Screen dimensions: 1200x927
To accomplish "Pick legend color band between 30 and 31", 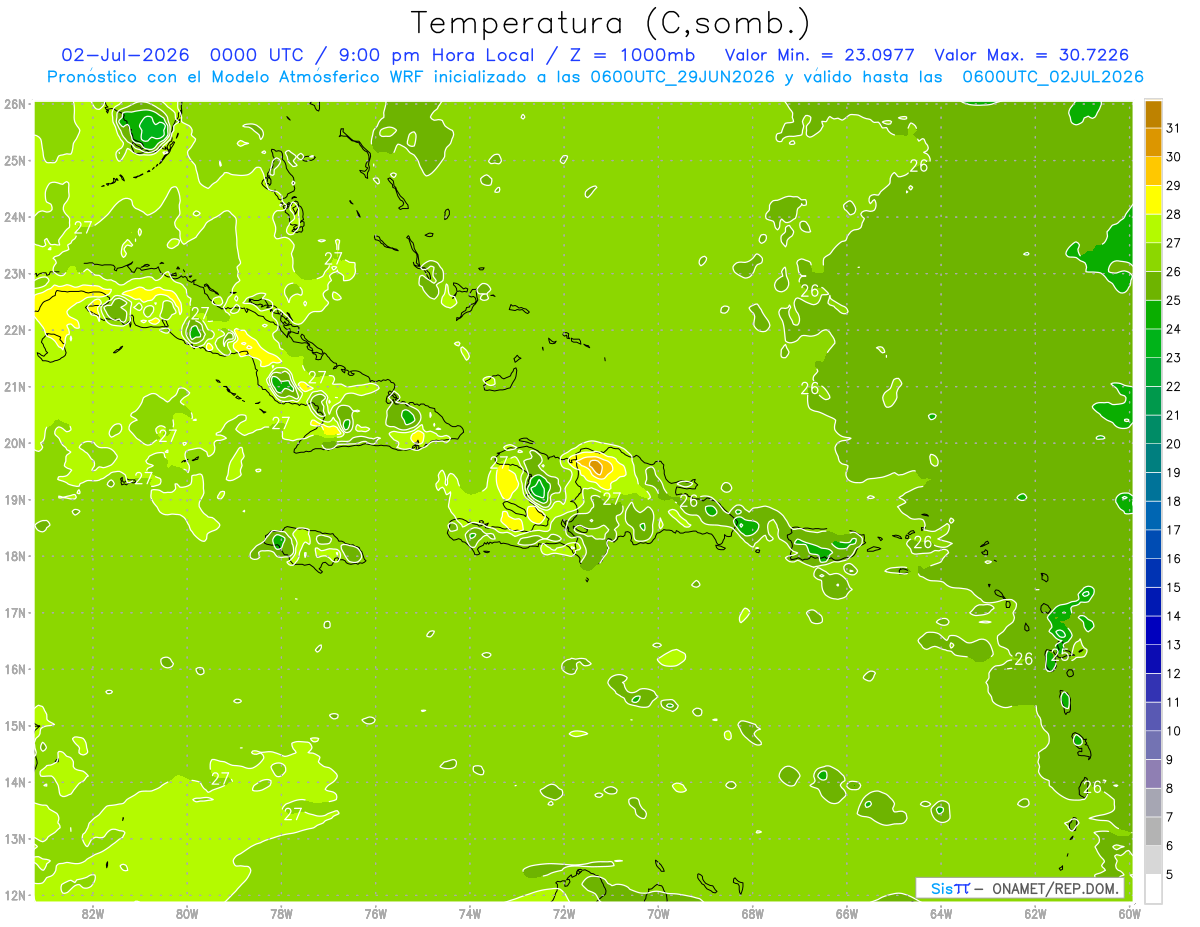I will [1153, 143].
